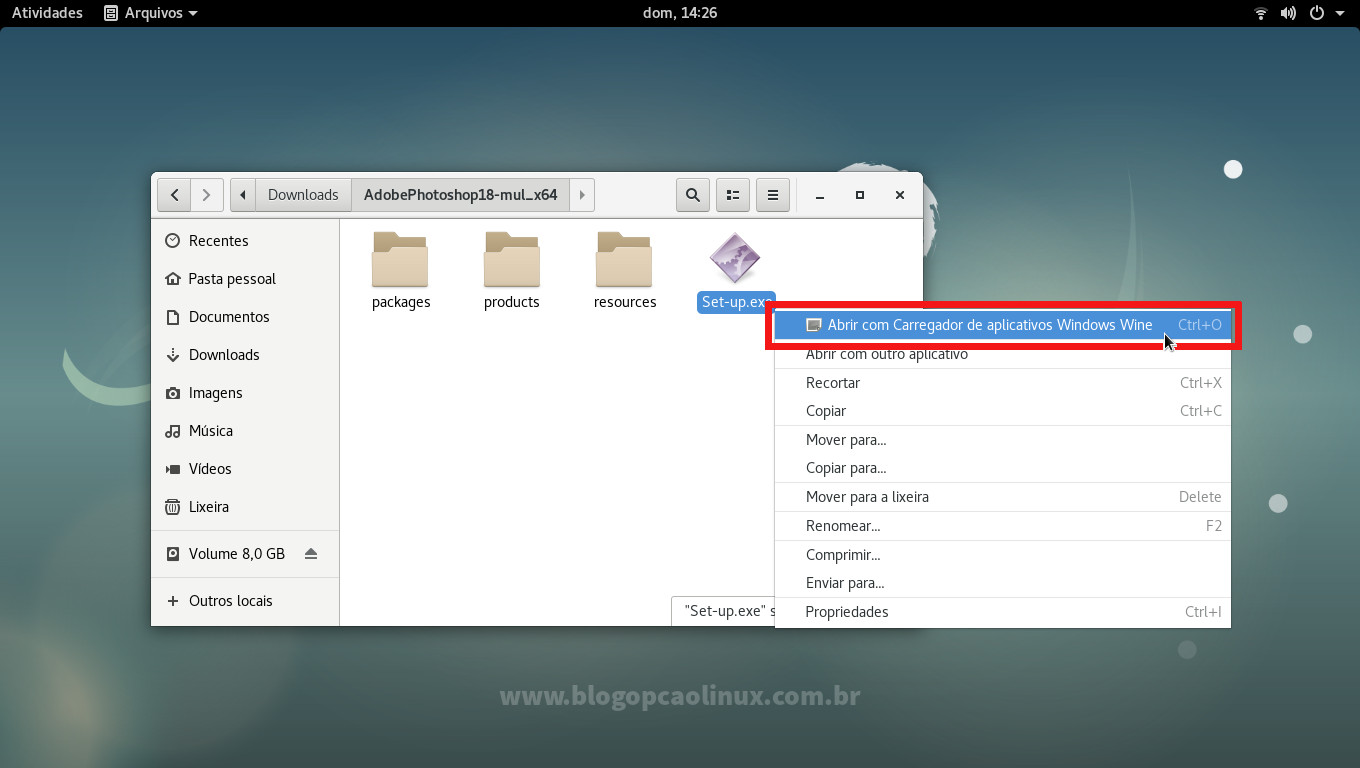Open Lixeira in the sidebar
The image size is (1360, 768).
(245, 507)
